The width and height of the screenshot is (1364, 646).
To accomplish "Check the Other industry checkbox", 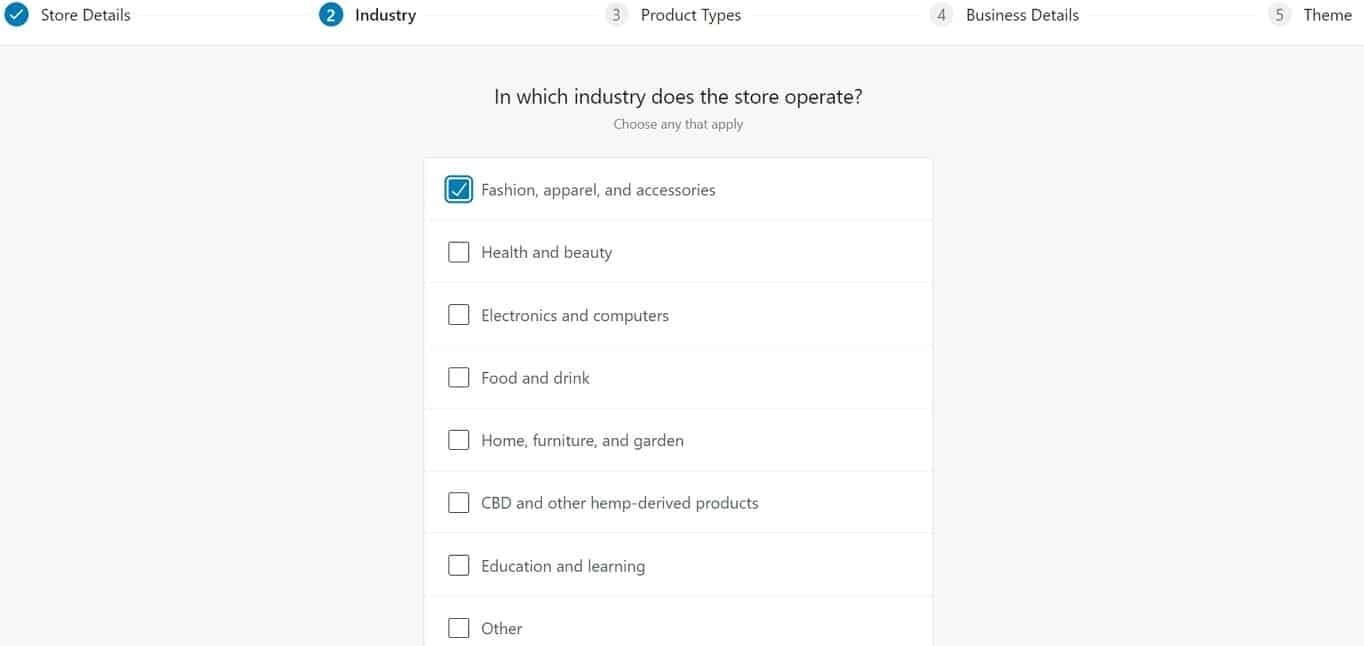I will (459, 628).
